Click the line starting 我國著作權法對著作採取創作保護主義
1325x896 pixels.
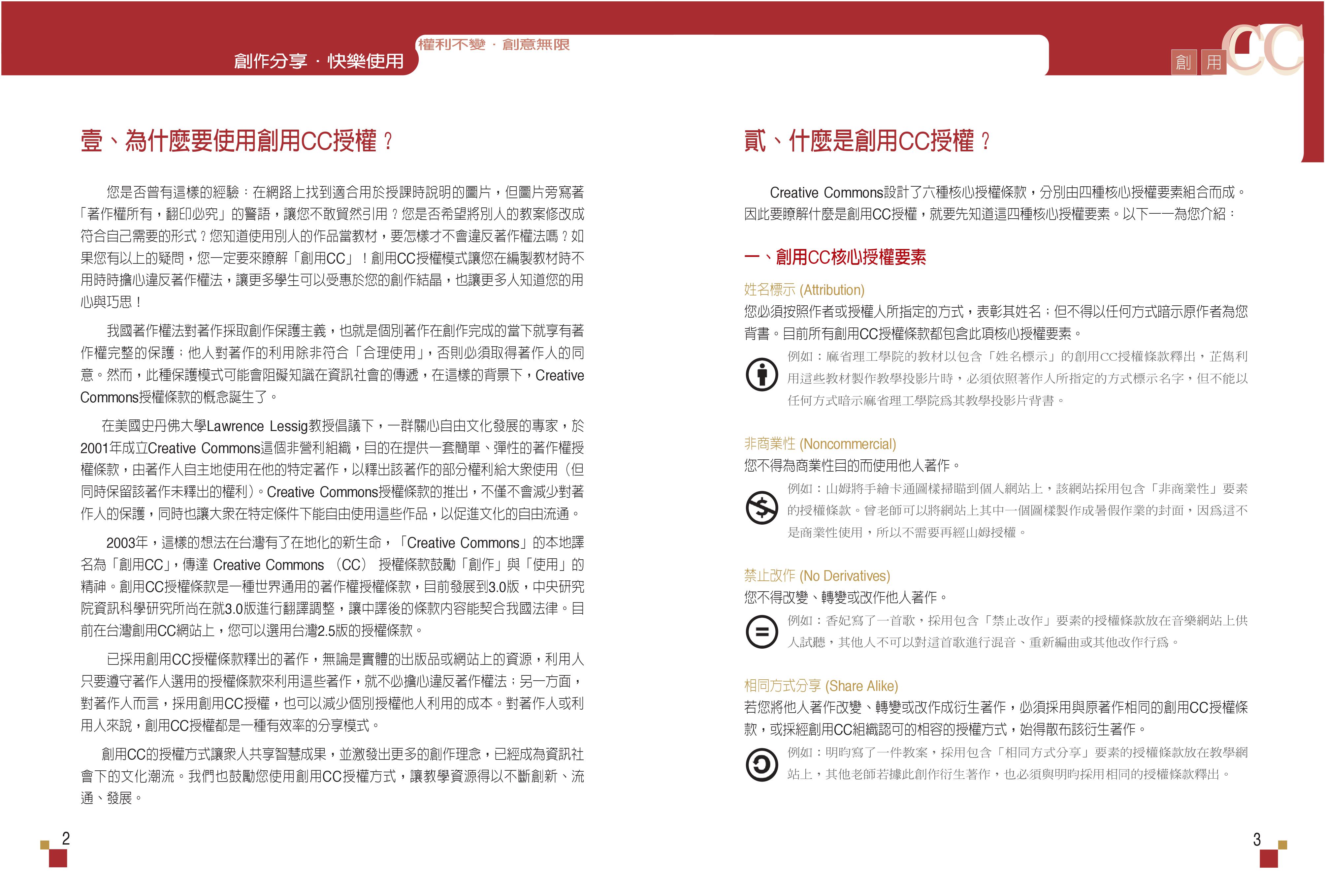click(x=345, y=331)
